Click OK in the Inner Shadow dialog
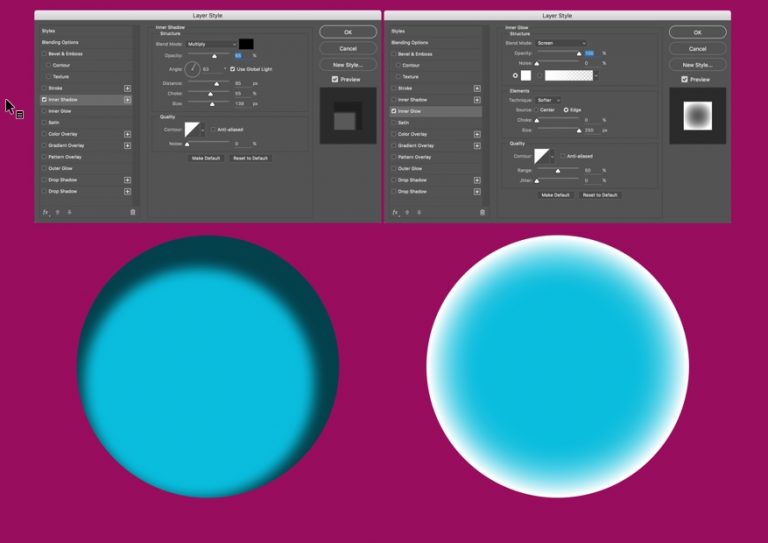The image size is (768, 543). pos(348,32)
